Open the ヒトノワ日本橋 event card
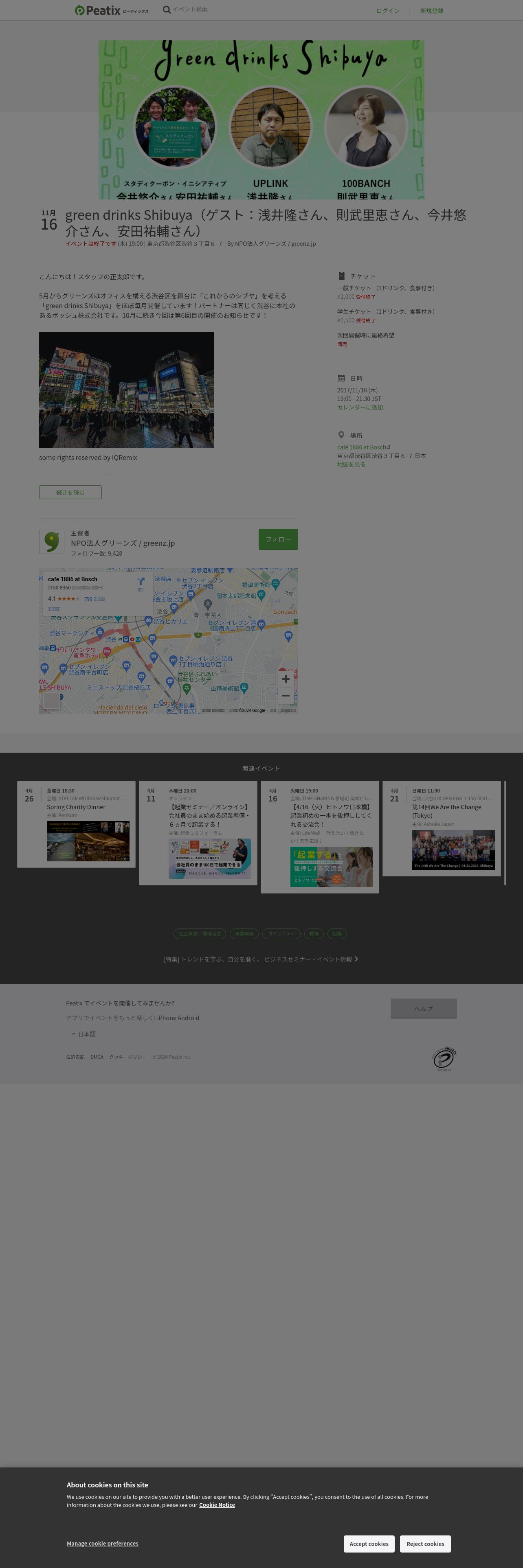The image size is (523, 1568). click(x=320, y=837)
